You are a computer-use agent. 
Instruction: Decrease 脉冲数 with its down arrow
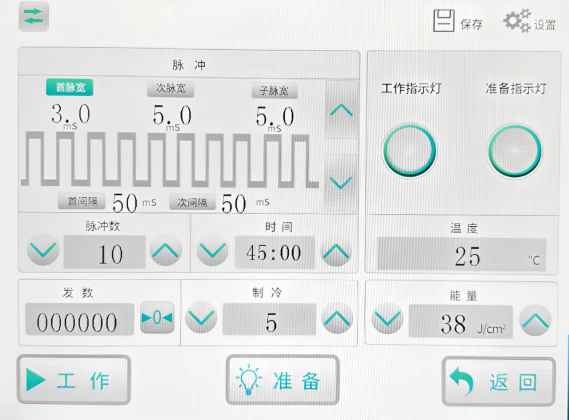point(43,250)
